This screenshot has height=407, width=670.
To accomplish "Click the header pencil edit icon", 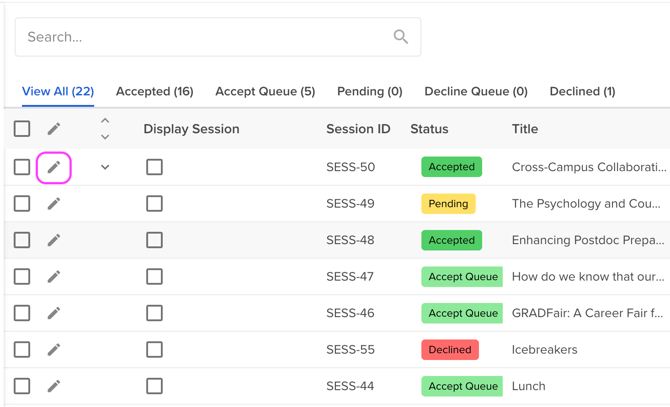I will click(x=54, y=129).
